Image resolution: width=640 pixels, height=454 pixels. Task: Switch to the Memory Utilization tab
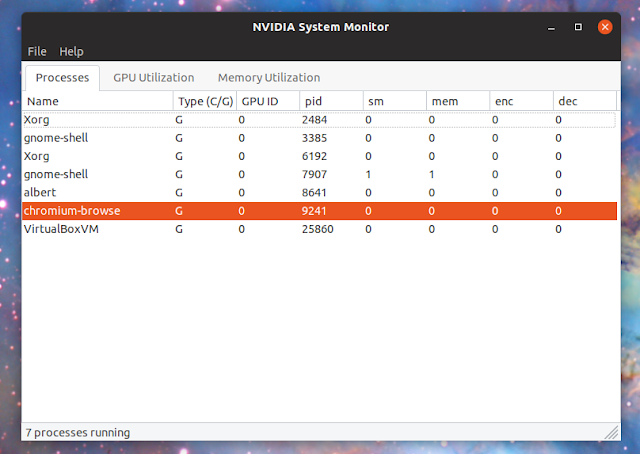point(269,78)
